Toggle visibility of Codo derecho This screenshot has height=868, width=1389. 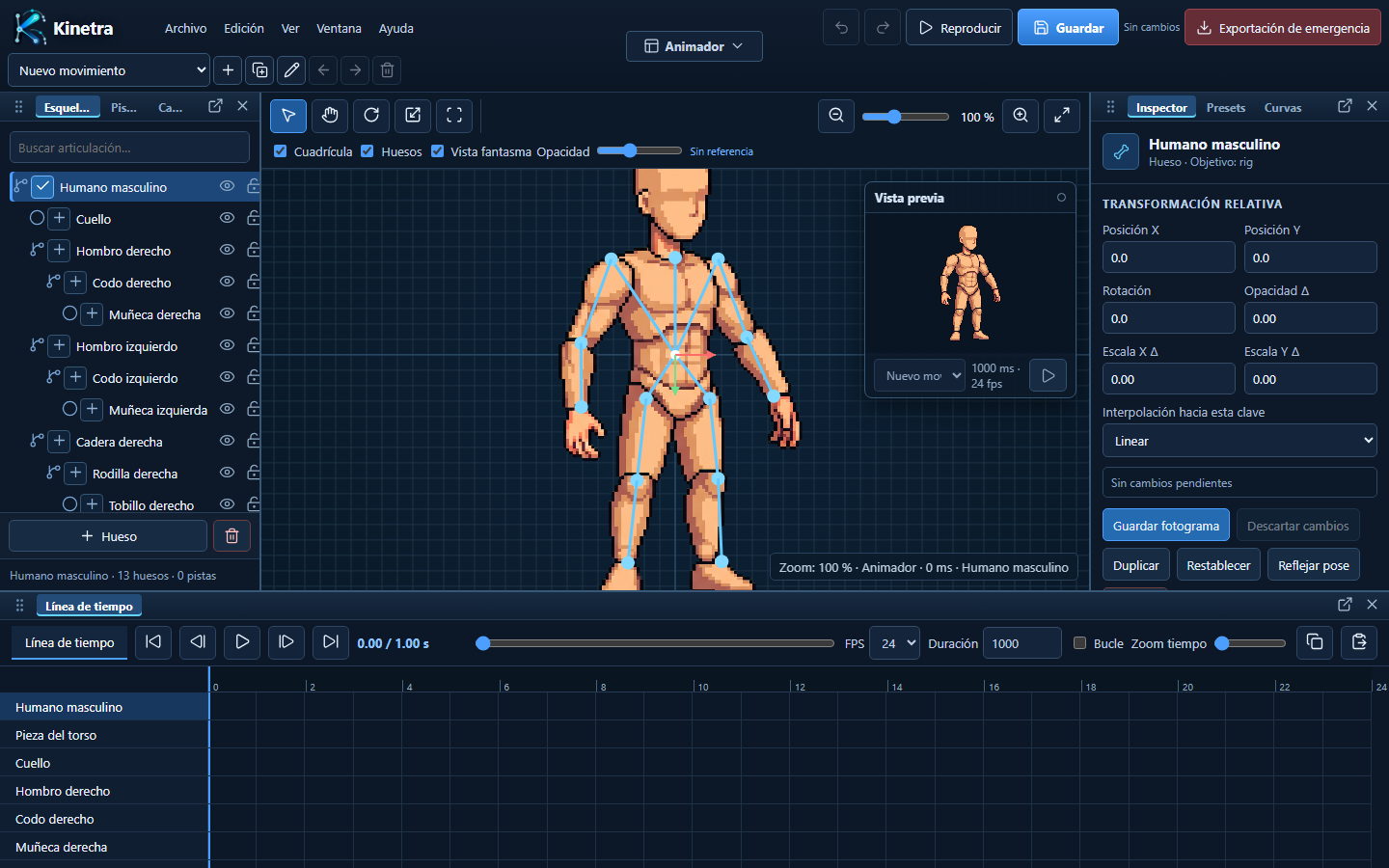(x=227, y=282)
